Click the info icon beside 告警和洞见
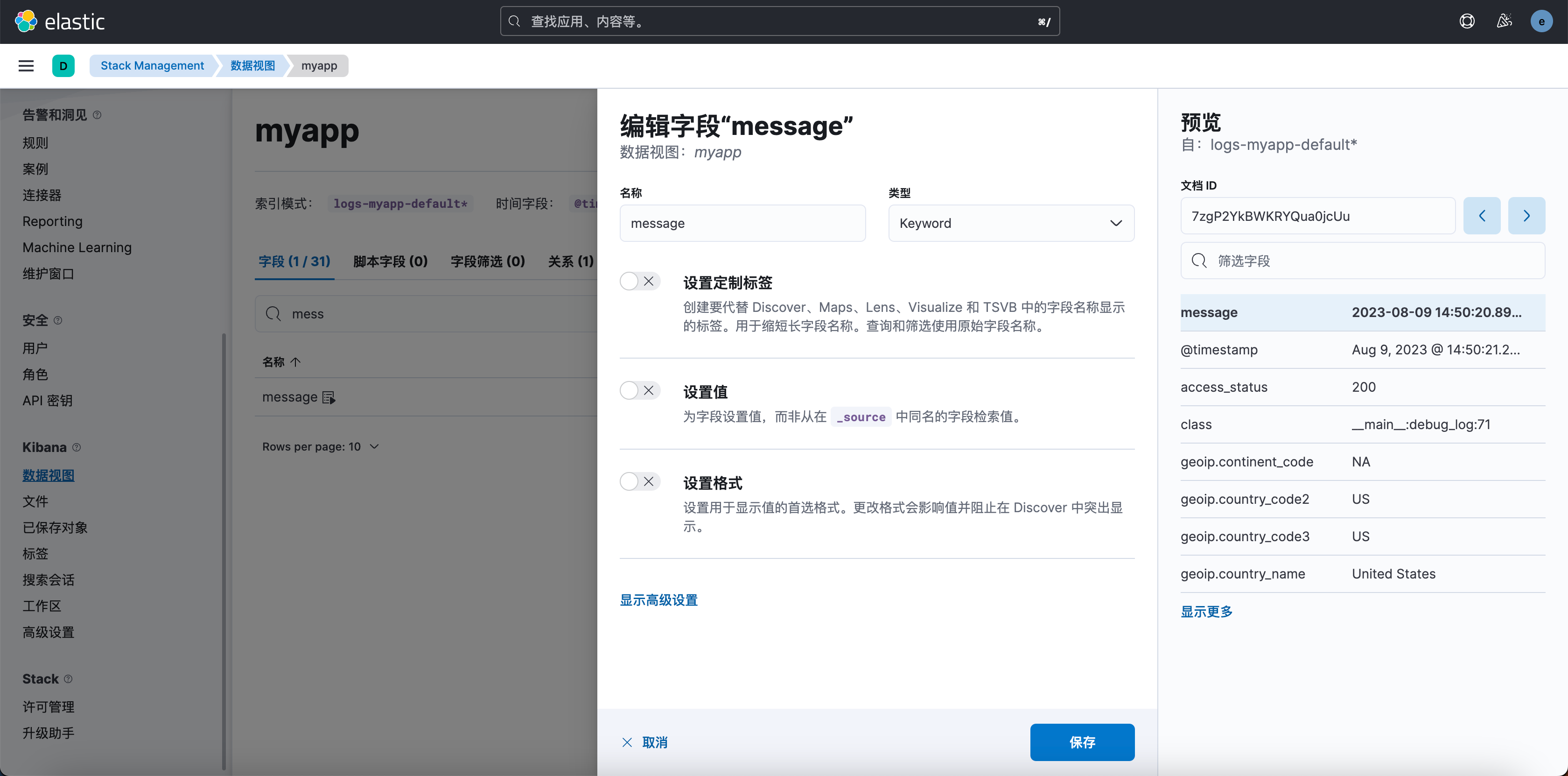Viewport: 1568px width, 776px height. click(97, 115)
